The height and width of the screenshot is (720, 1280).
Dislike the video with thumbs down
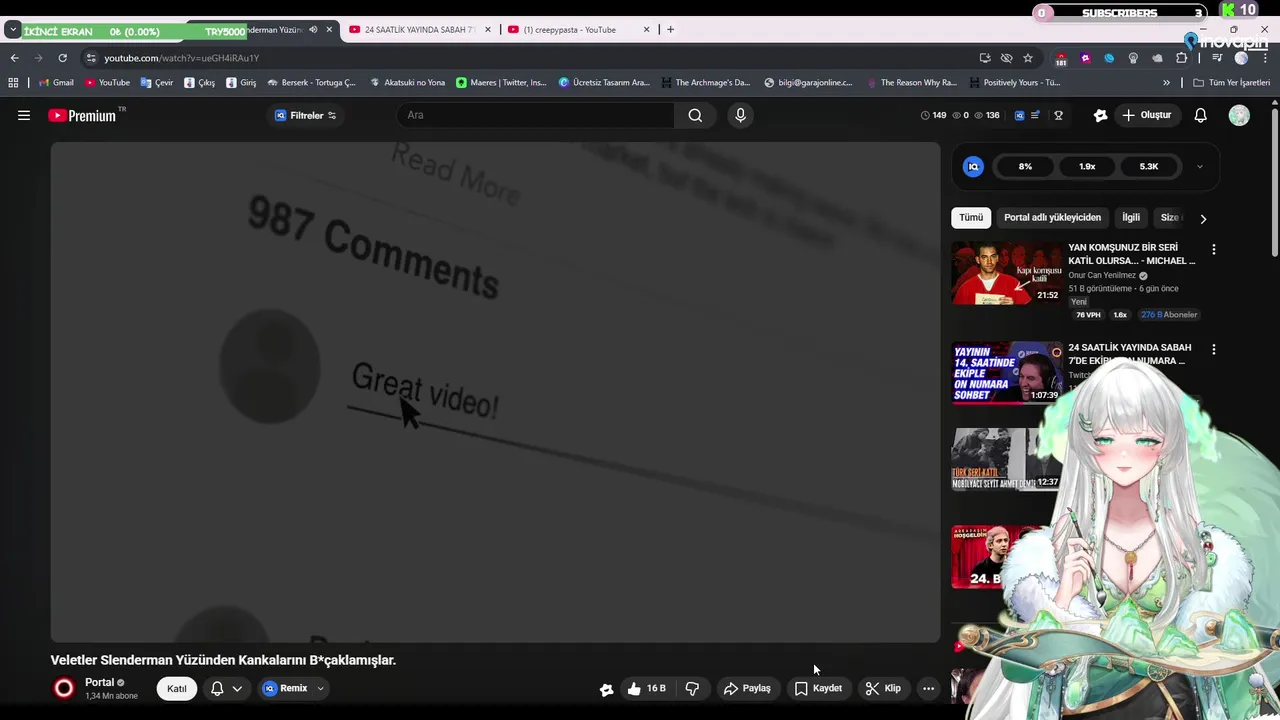(692, 688)
